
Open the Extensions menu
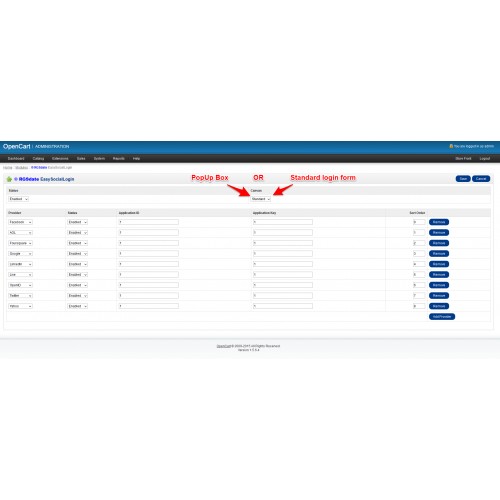point(60,159)
